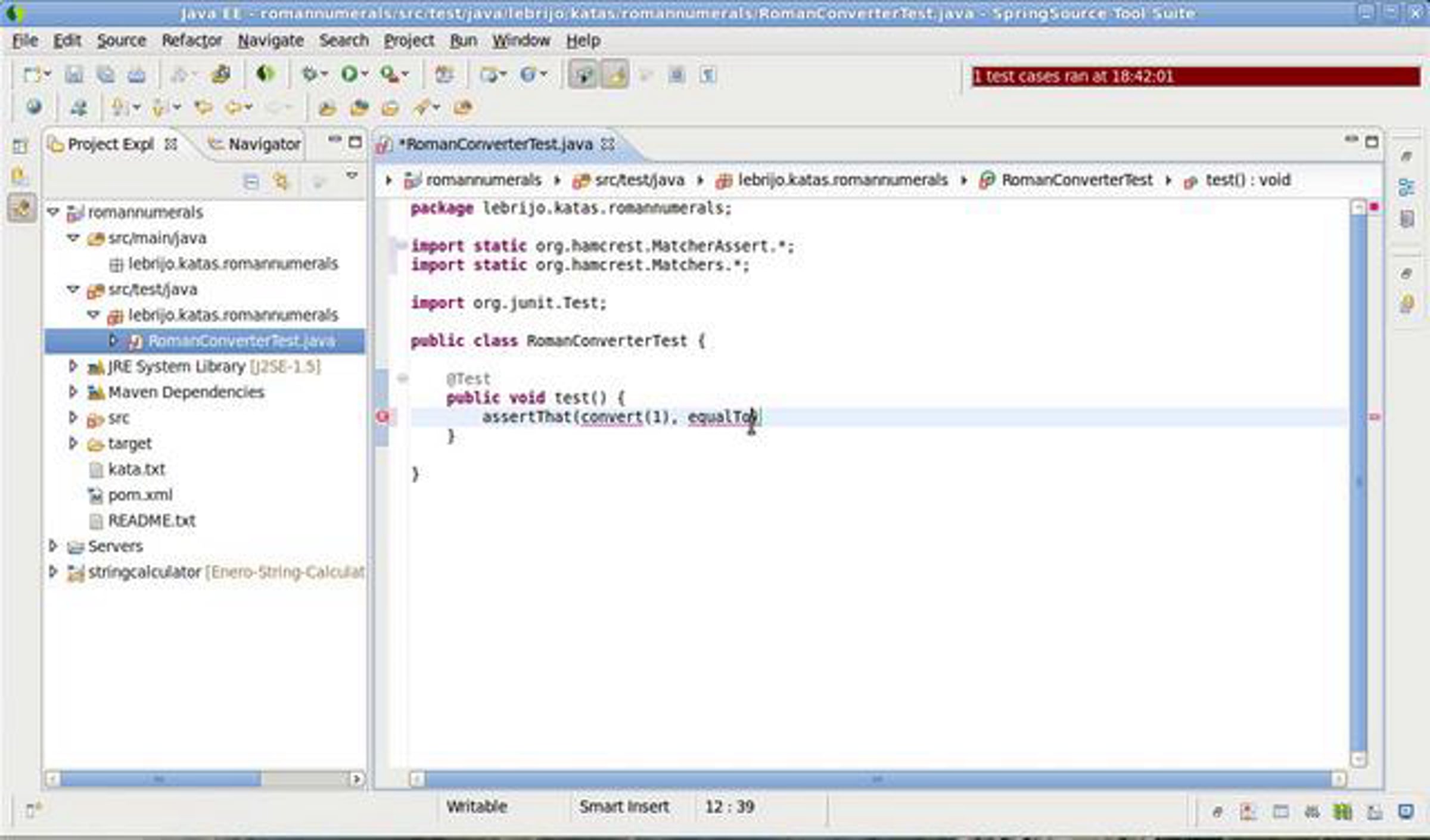Collapse the romannumerals project tree
The image size is (1430, 840).
pyautogui.click(x=53, y=212)
